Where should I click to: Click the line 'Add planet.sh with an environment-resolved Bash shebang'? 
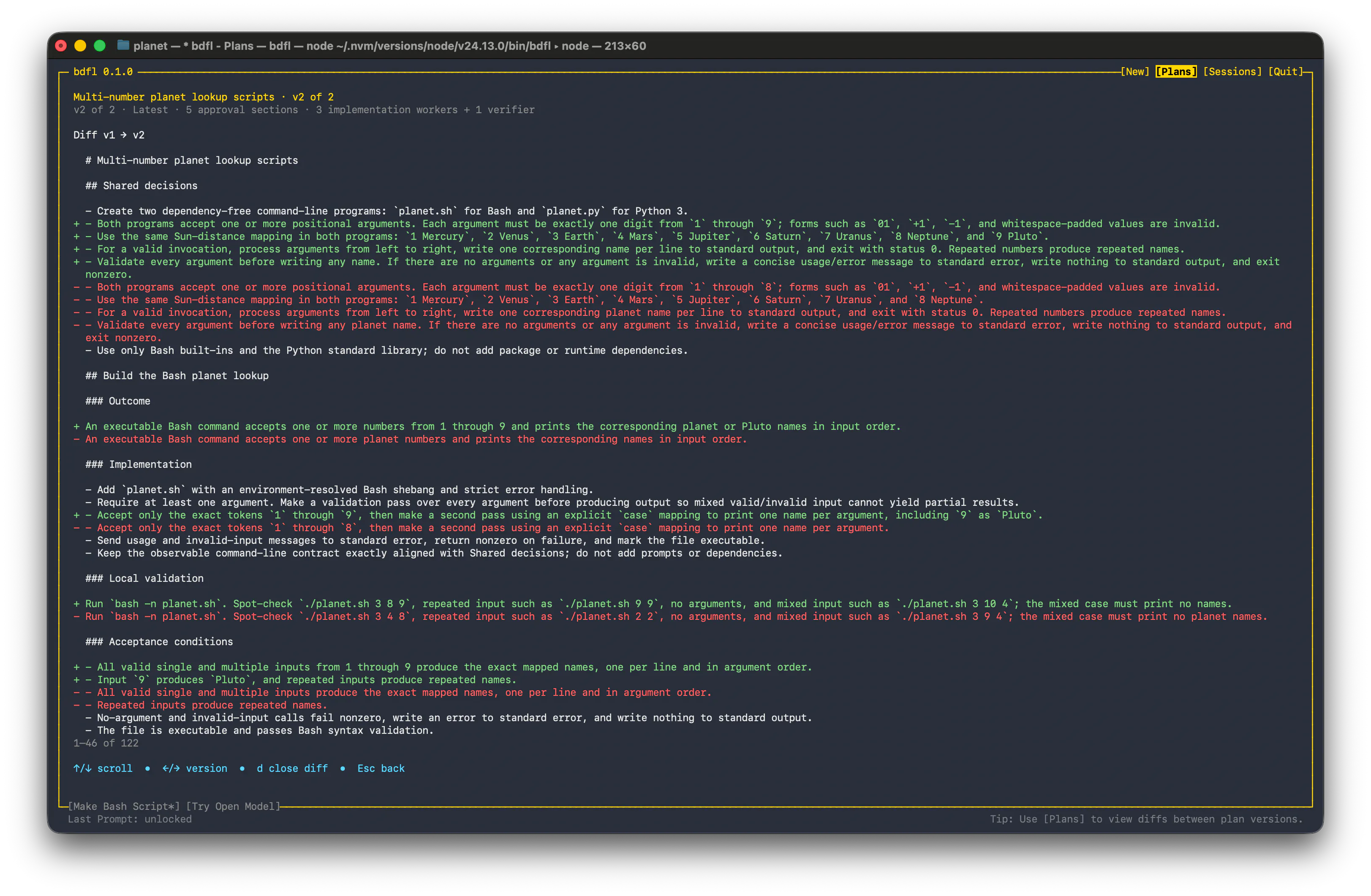click(x=339, y=489)
